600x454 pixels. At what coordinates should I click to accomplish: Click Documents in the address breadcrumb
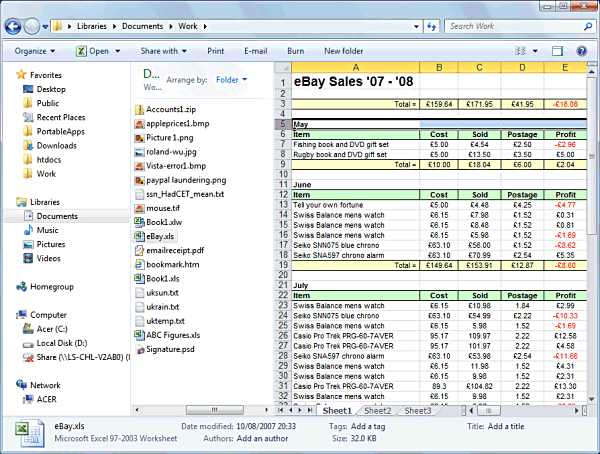[x=142, y=26]
